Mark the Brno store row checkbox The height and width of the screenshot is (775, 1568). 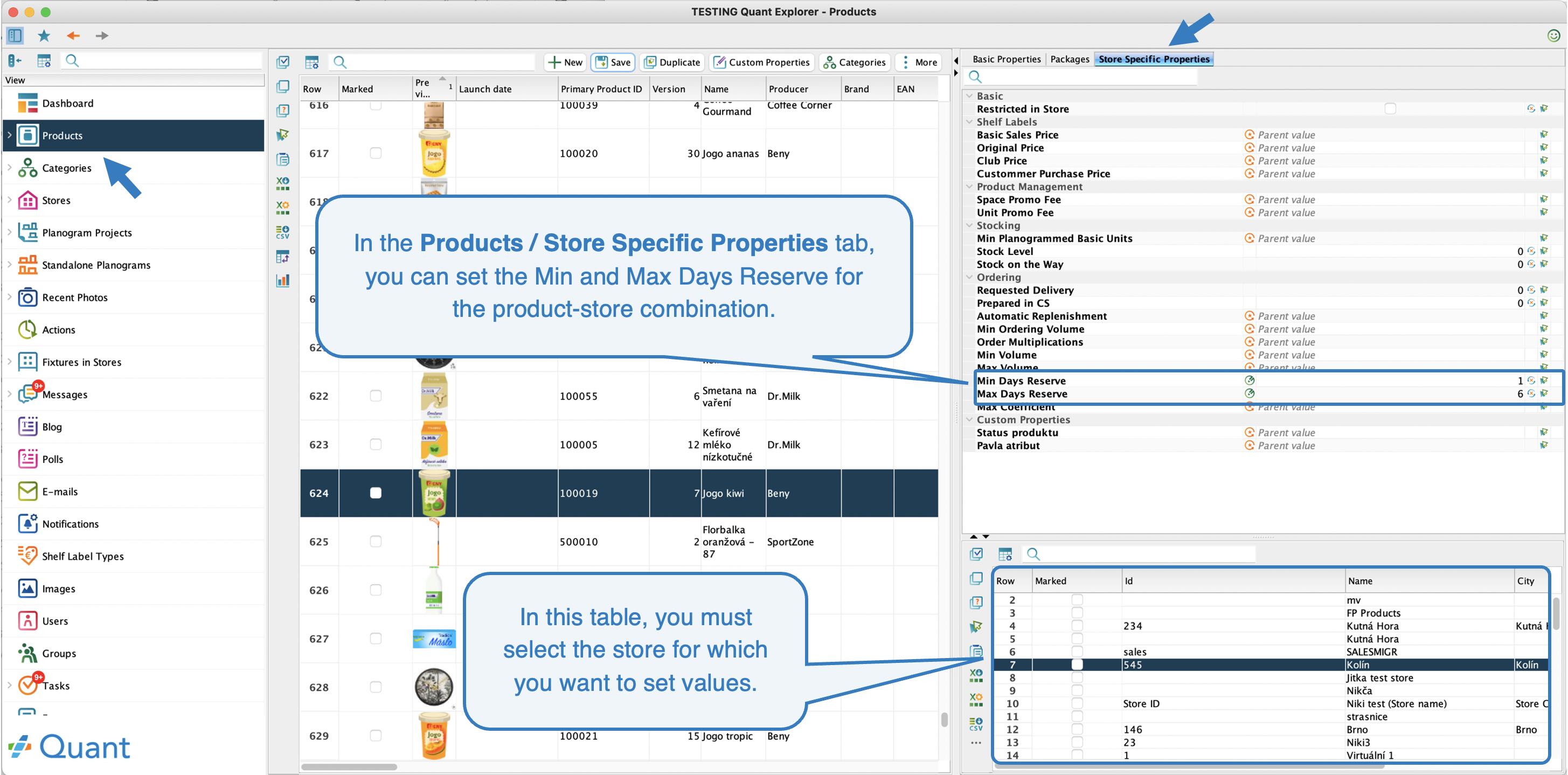[1077, 729]
